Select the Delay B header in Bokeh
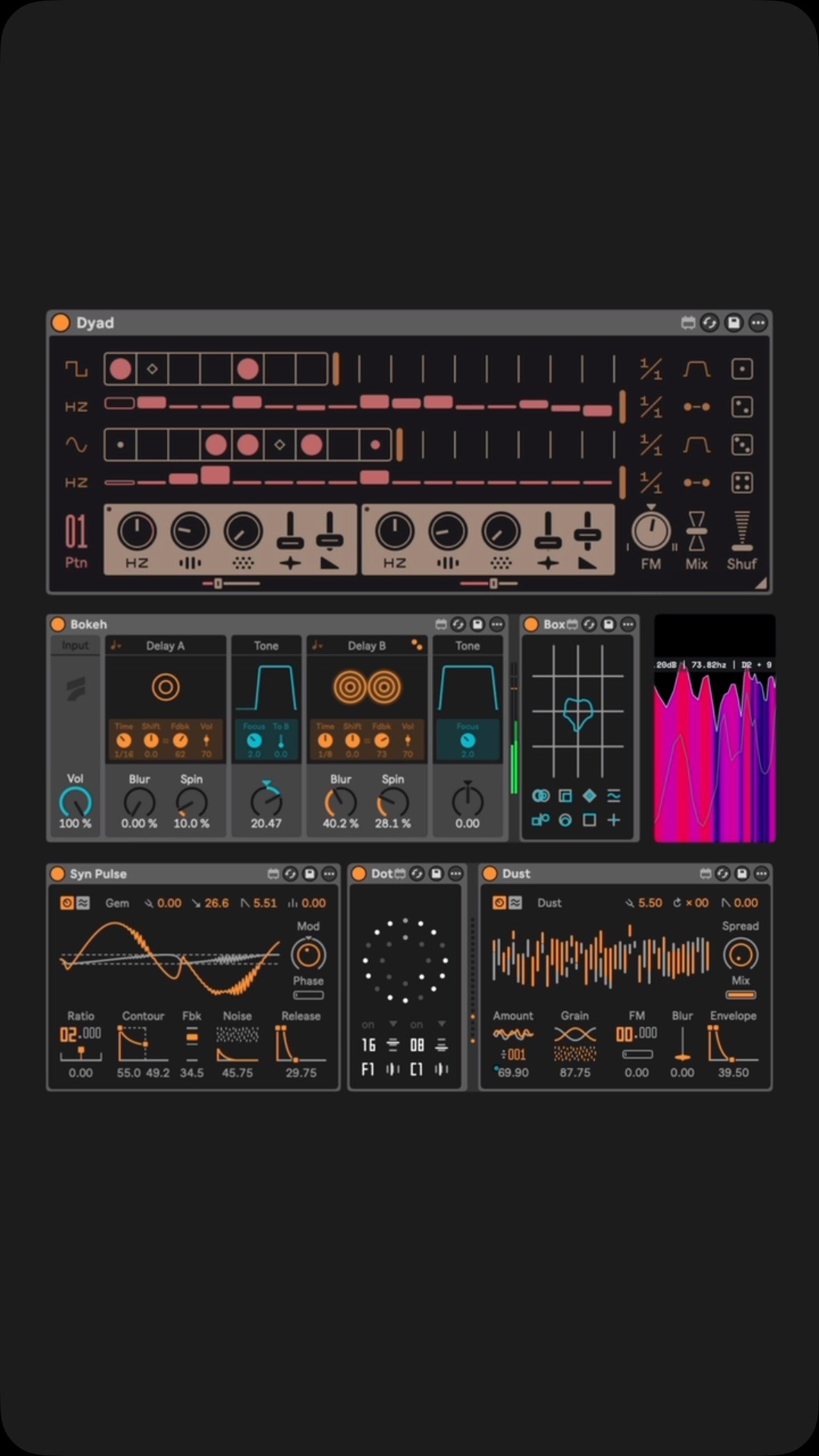Screen dimensions: 819x1456 [367, 645]
